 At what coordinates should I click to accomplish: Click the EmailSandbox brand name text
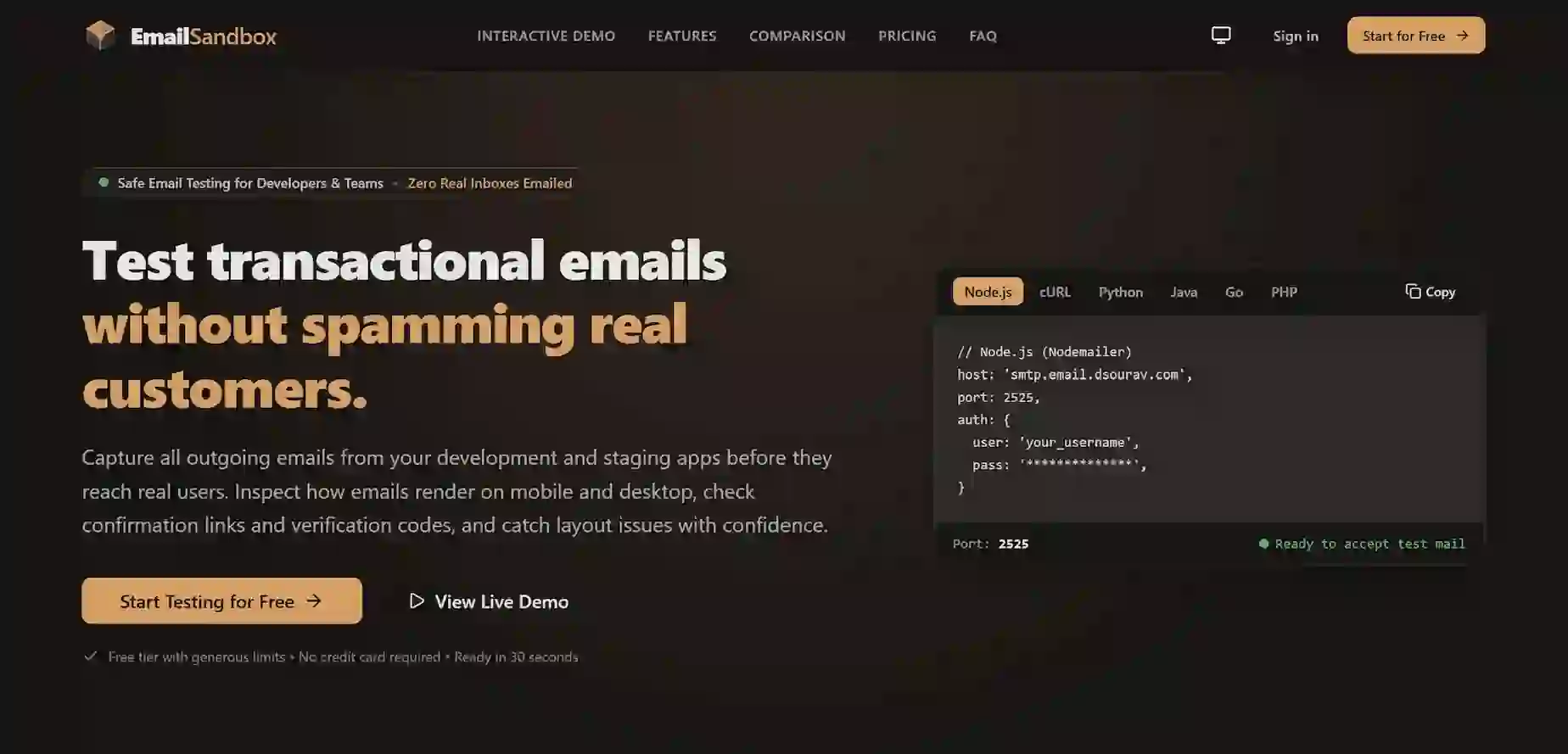click(x=204, y=36)
